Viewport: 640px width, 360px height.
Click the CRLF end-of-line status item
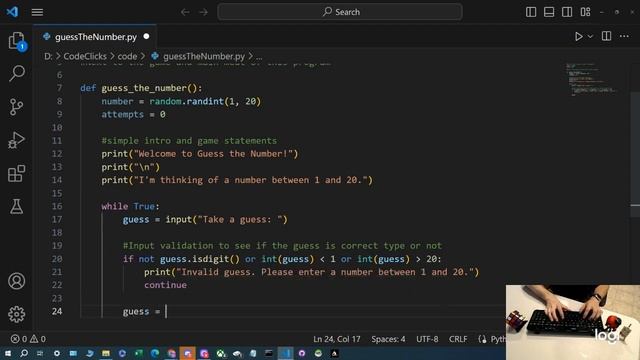458,339
